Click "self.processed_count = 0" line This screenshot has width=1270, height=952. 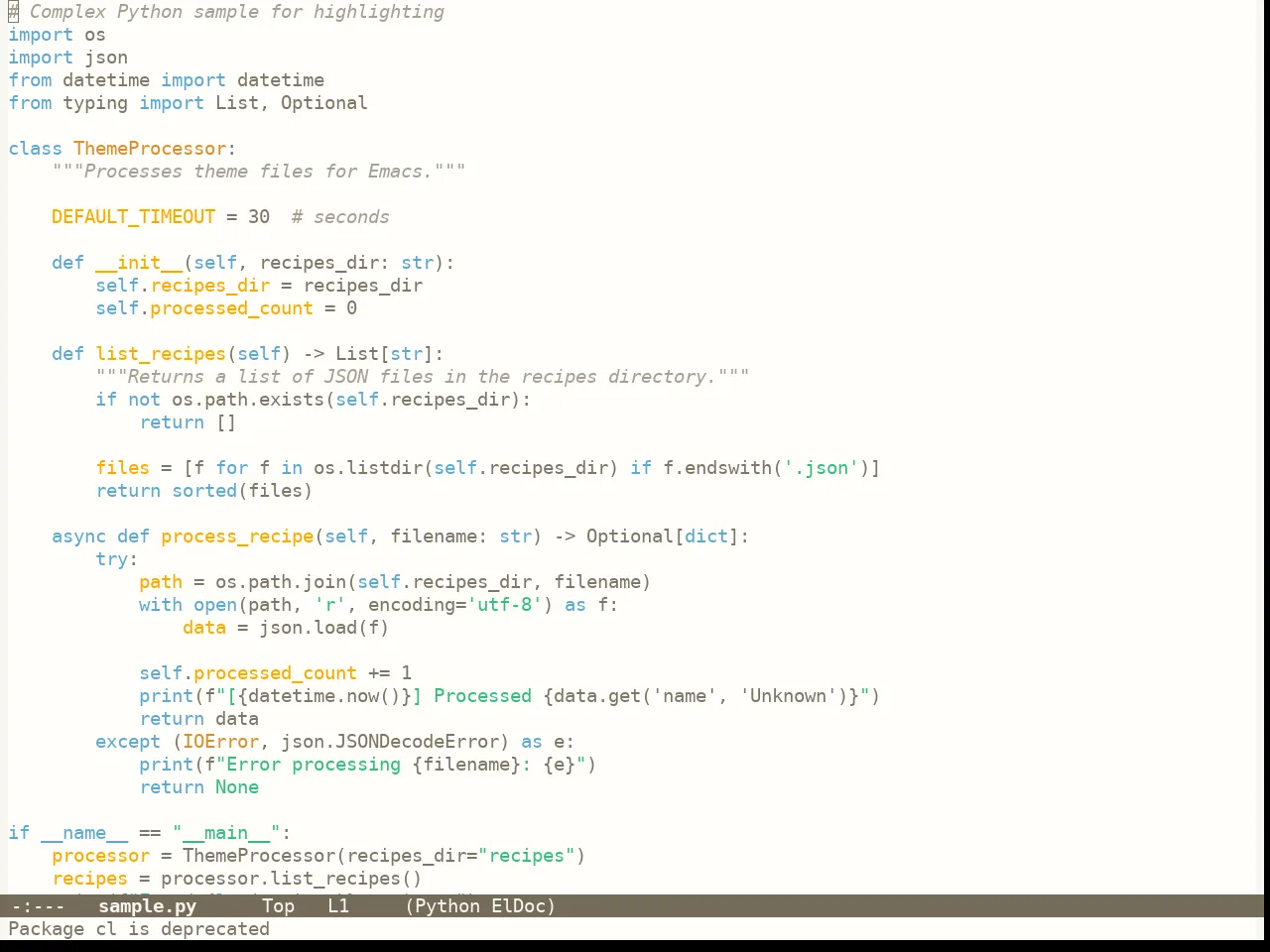click(226, 308)
